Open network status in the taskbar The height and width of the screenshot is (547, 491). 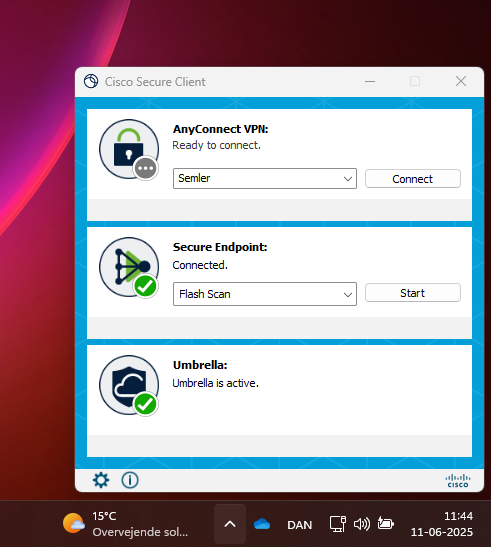pos(337,524)
